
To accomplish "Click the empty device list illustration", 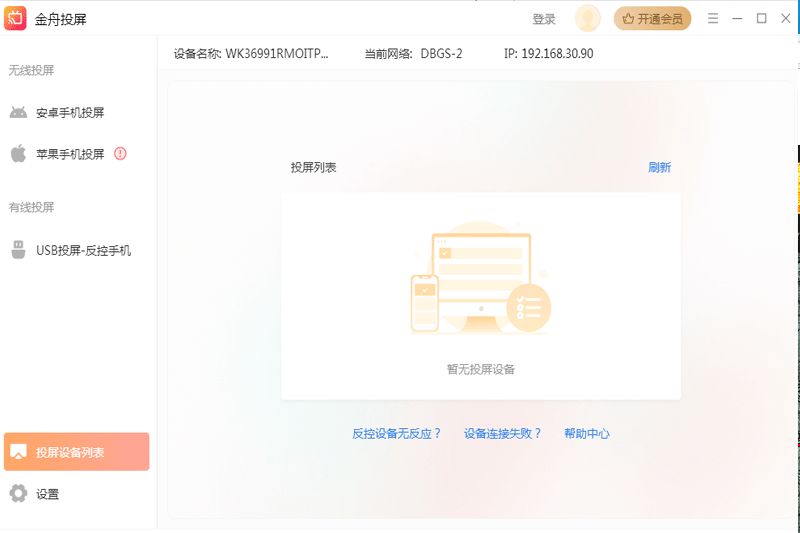I will [x=480, y=280].
